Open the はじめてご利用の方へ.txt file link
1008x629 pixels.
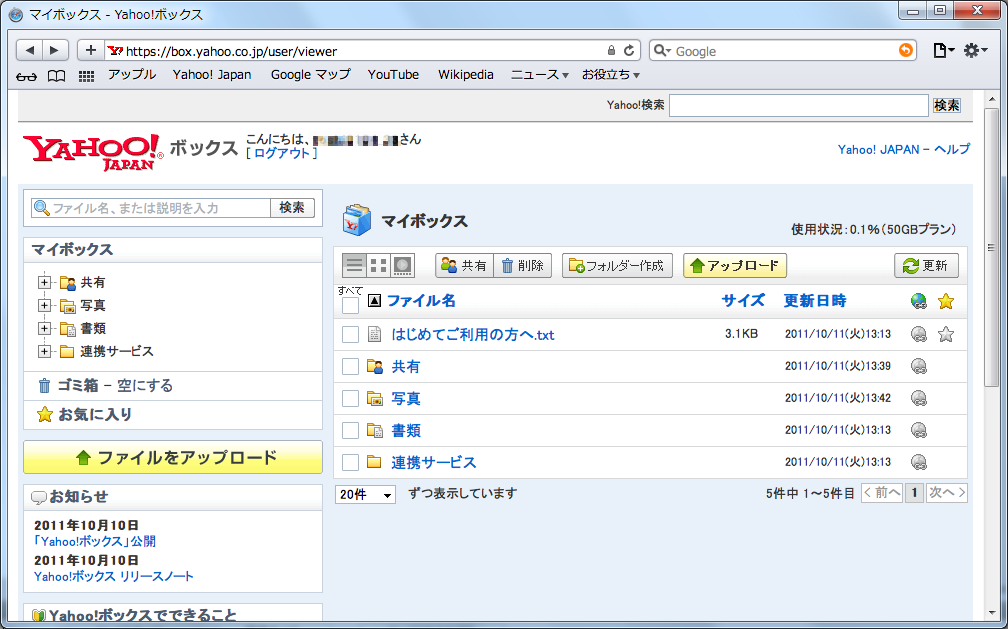coord(472,334)
